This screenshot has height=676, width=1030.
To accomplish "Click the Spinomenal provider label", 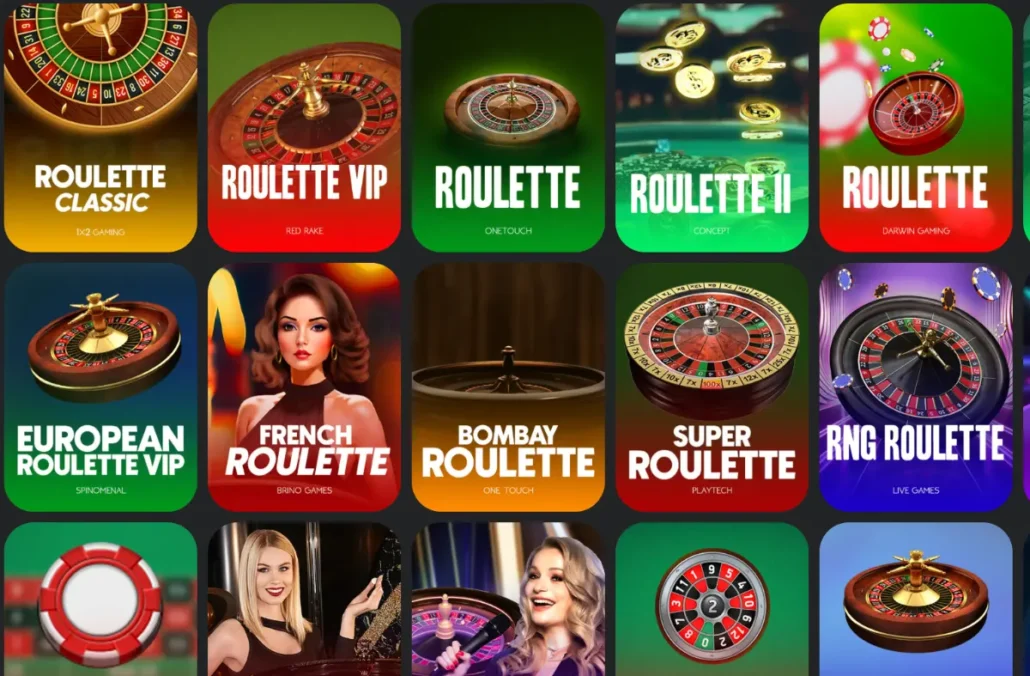I will click(x=101, y=490).
